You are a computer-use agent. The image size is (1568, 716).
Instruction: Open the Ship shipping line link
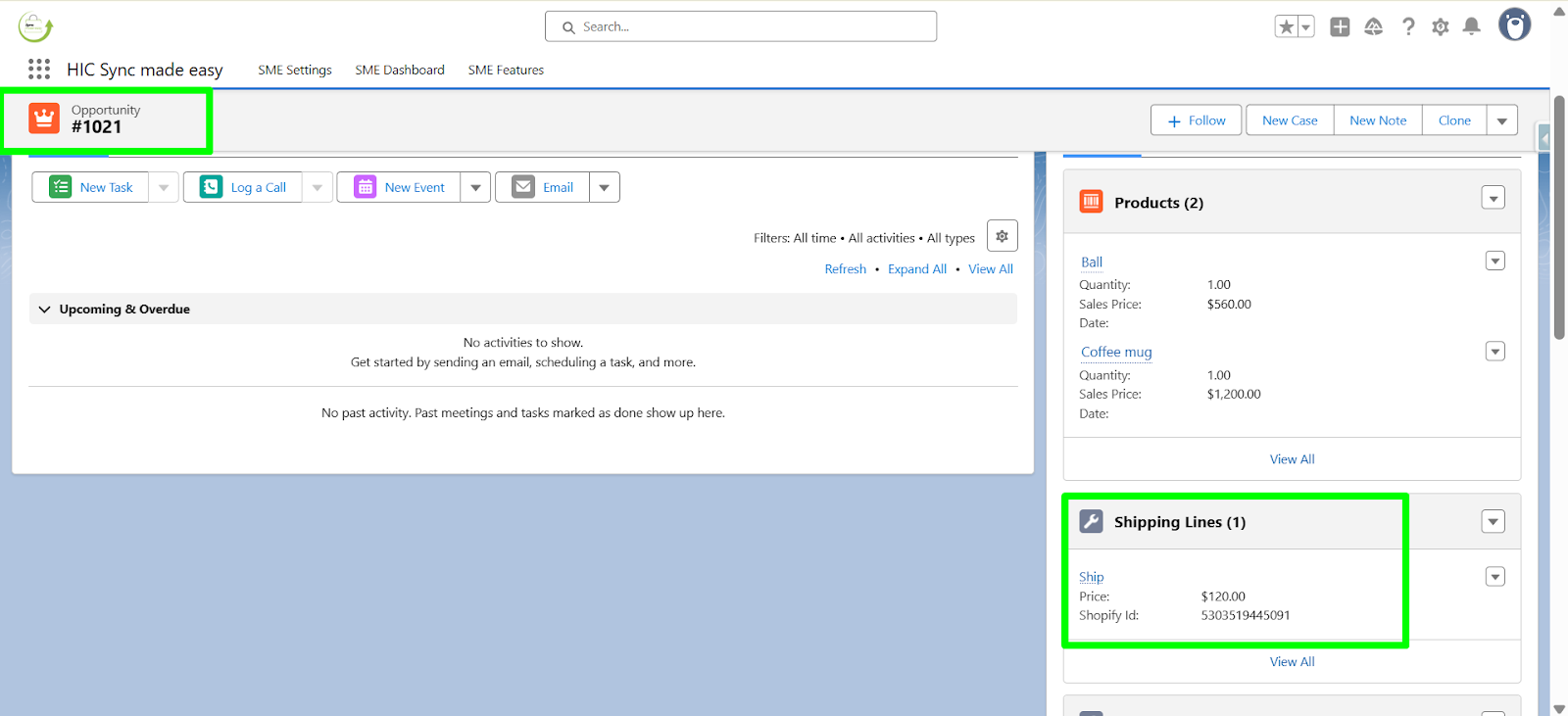coord(1092,577)
